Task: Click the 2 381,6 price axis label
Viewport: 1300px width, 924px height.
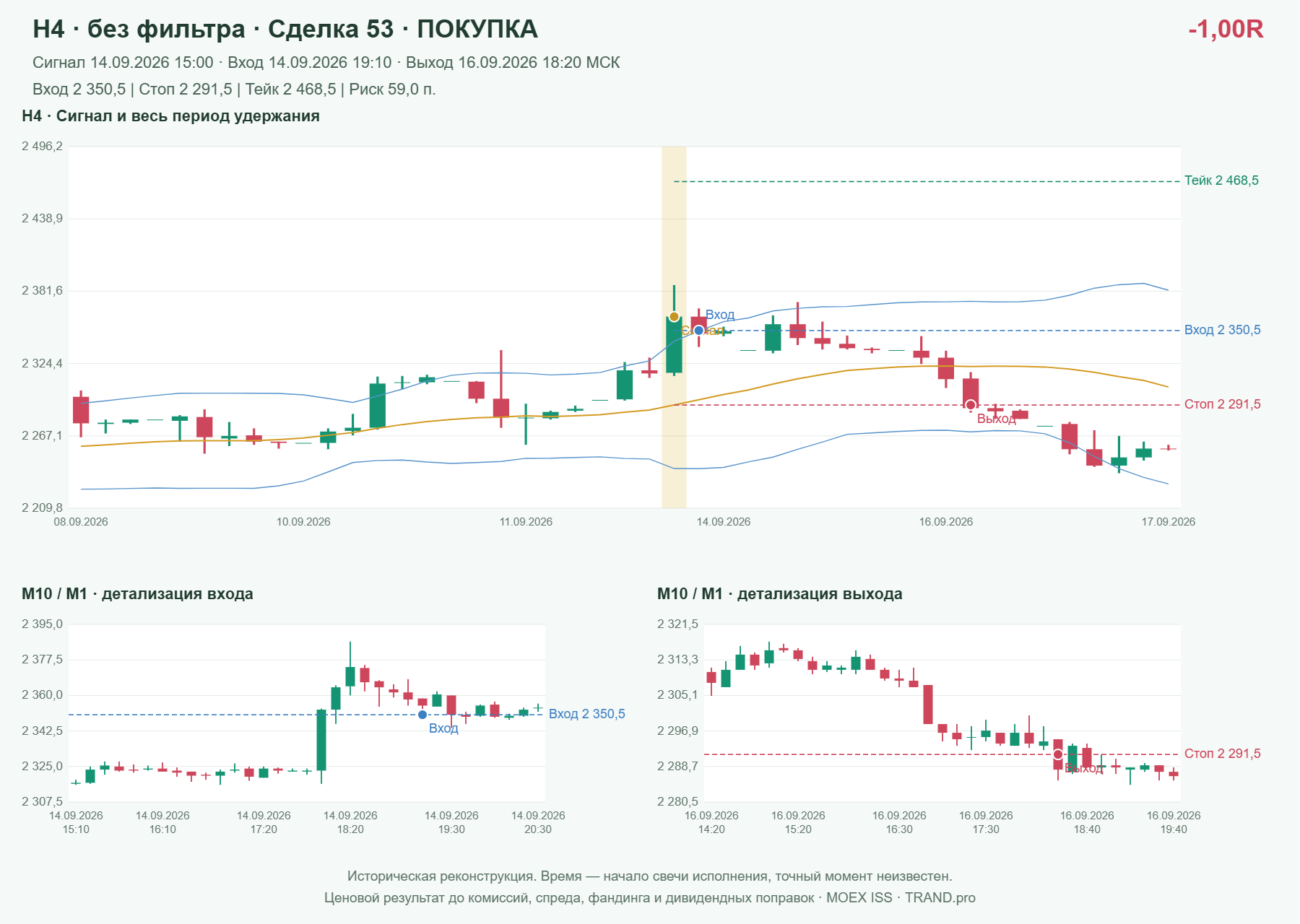Action: click(42, 291)
